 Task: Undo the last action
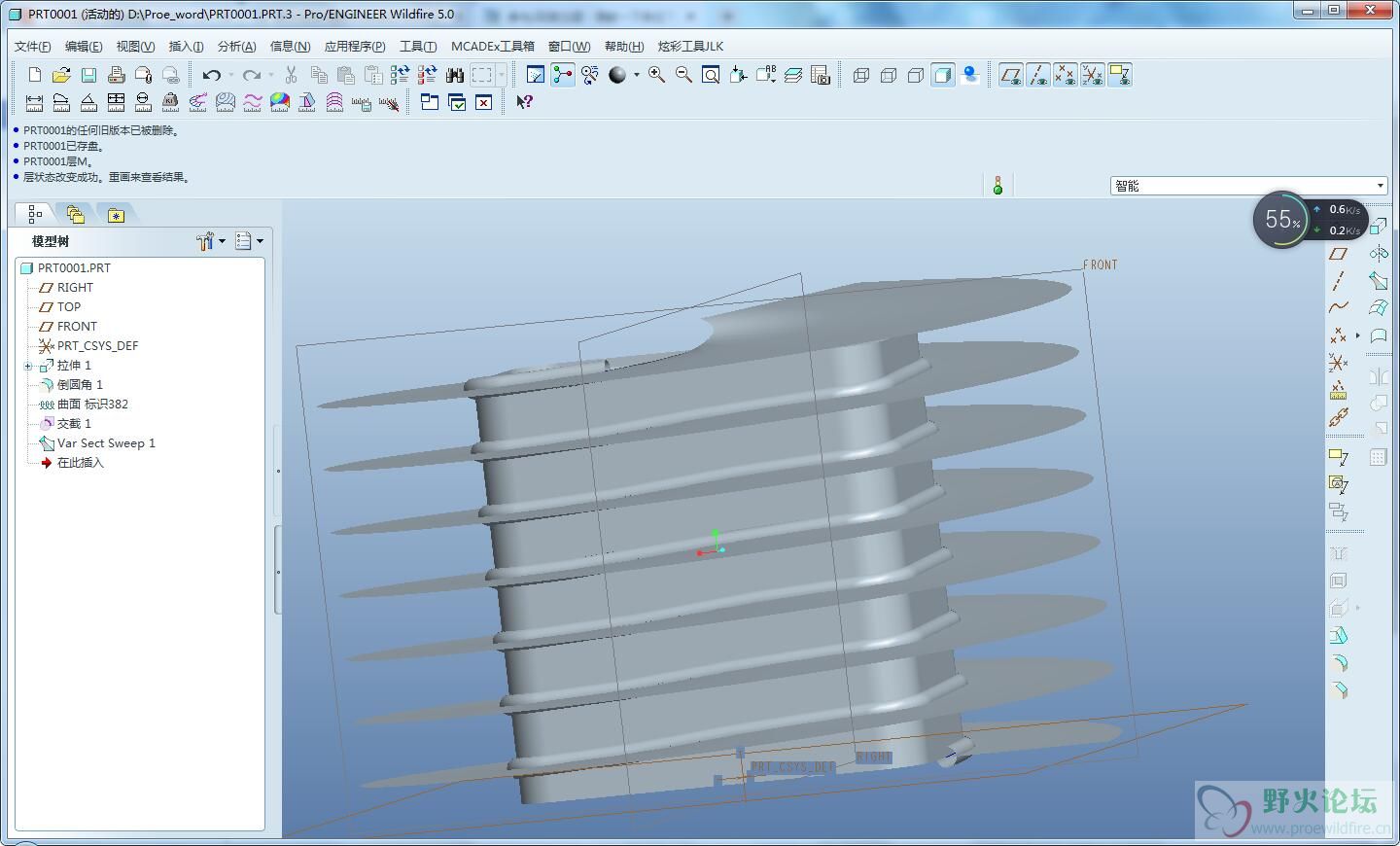[211, 75]
